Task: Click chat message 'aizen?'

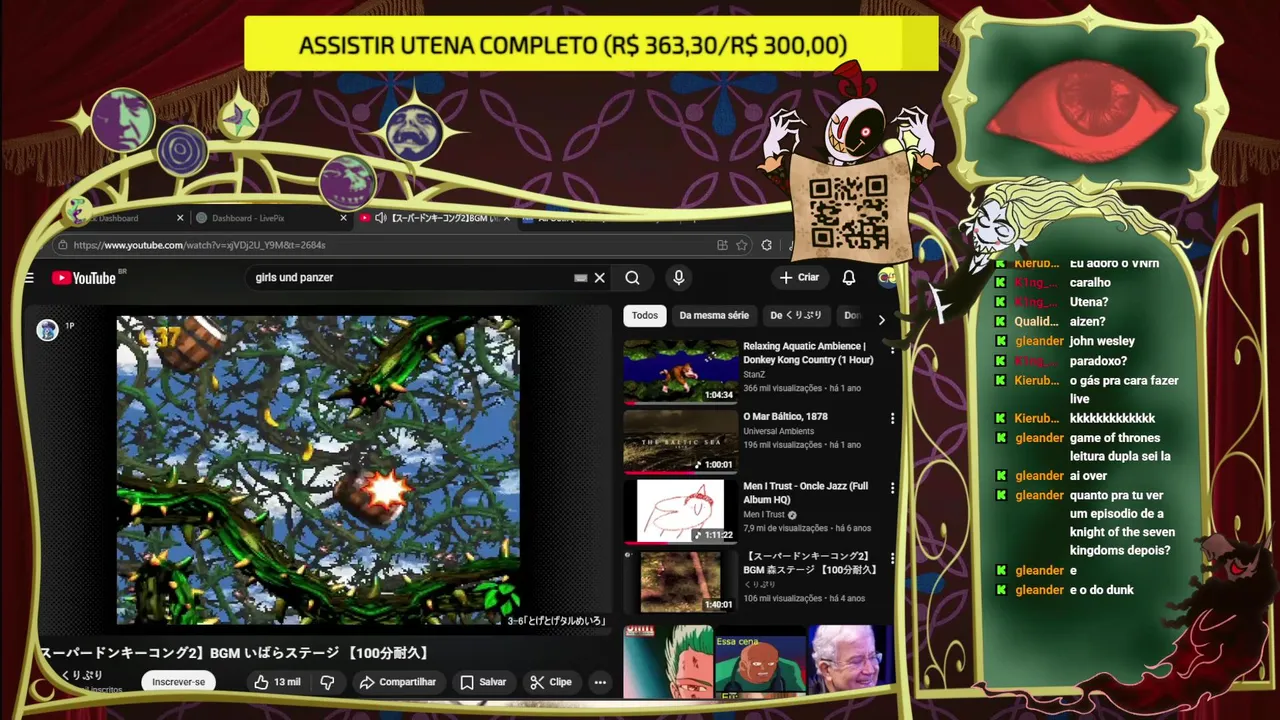Action: (1087, 321)
